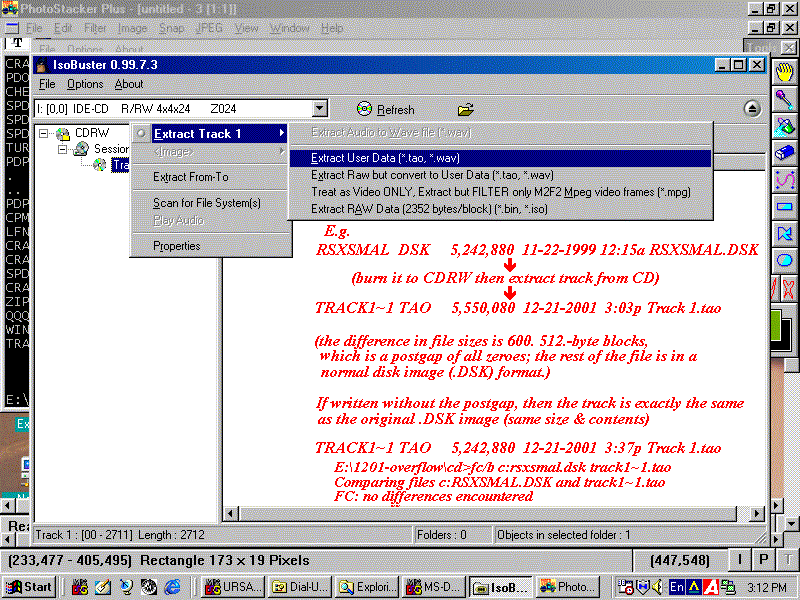The height and width of the screenshot is (600, 800).
Task: Pick the green foreground color swatch
Action: tap(776, 326)
